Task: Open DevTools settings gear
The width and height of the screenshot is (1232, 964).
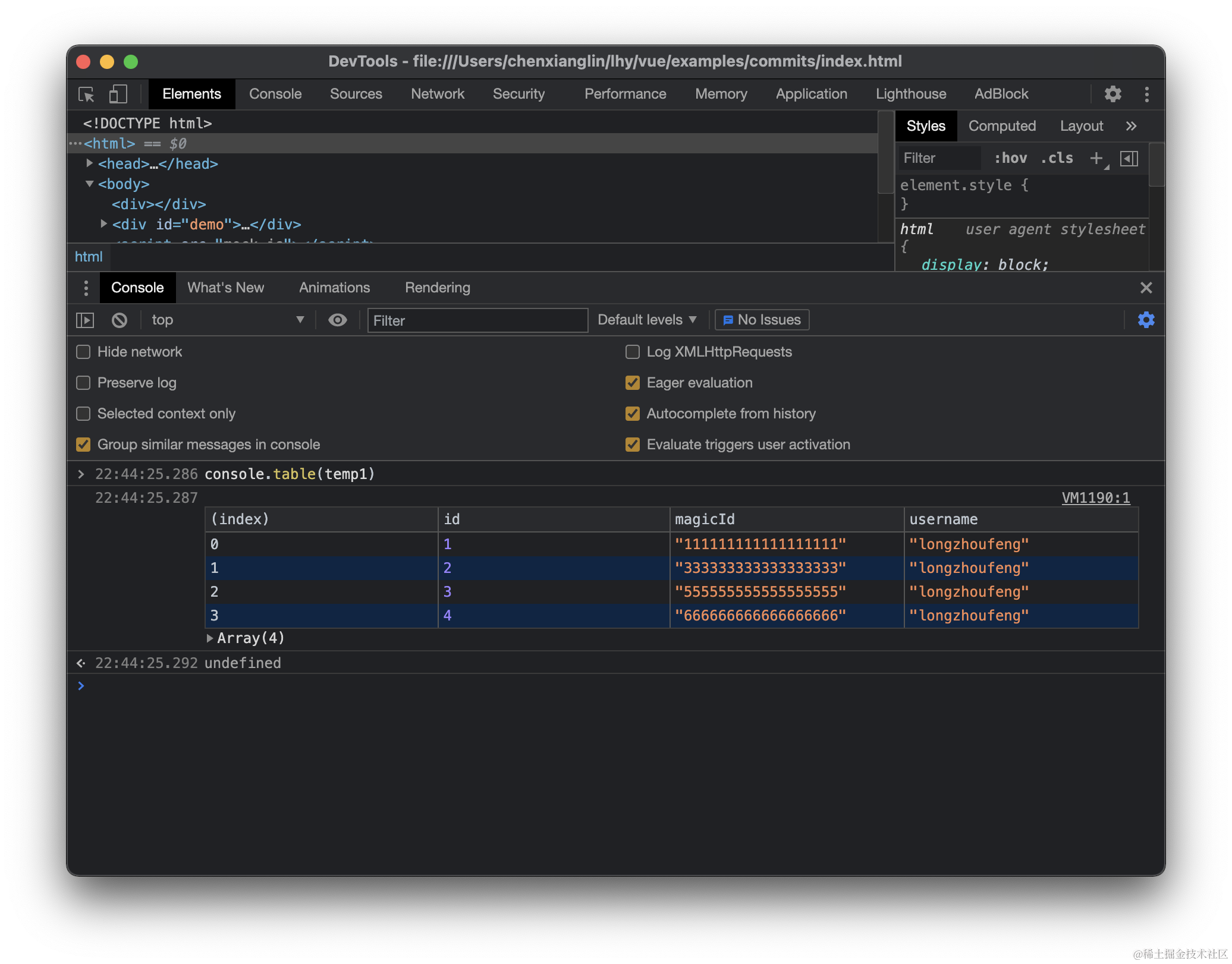Action: [x=1112, y=94]
